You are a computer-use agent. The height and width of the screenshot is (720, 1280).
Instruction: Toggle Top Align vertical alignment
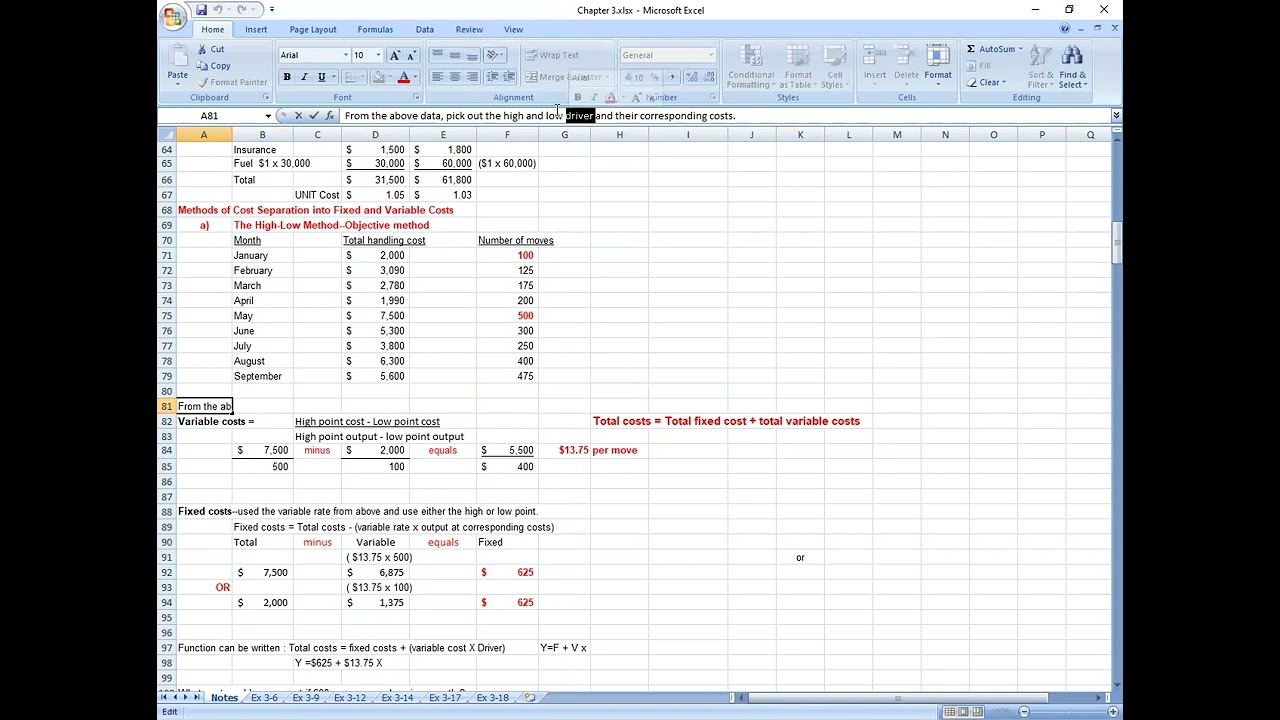tap(437, 55)
